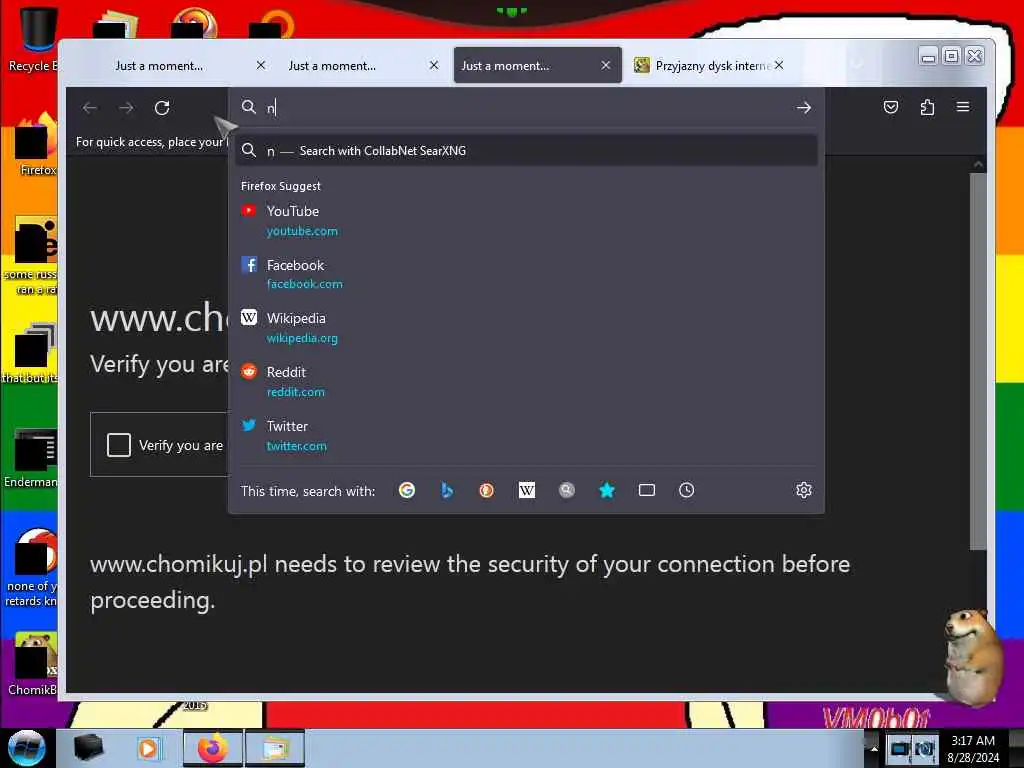Go back with the left arrow button

[90, 108]
